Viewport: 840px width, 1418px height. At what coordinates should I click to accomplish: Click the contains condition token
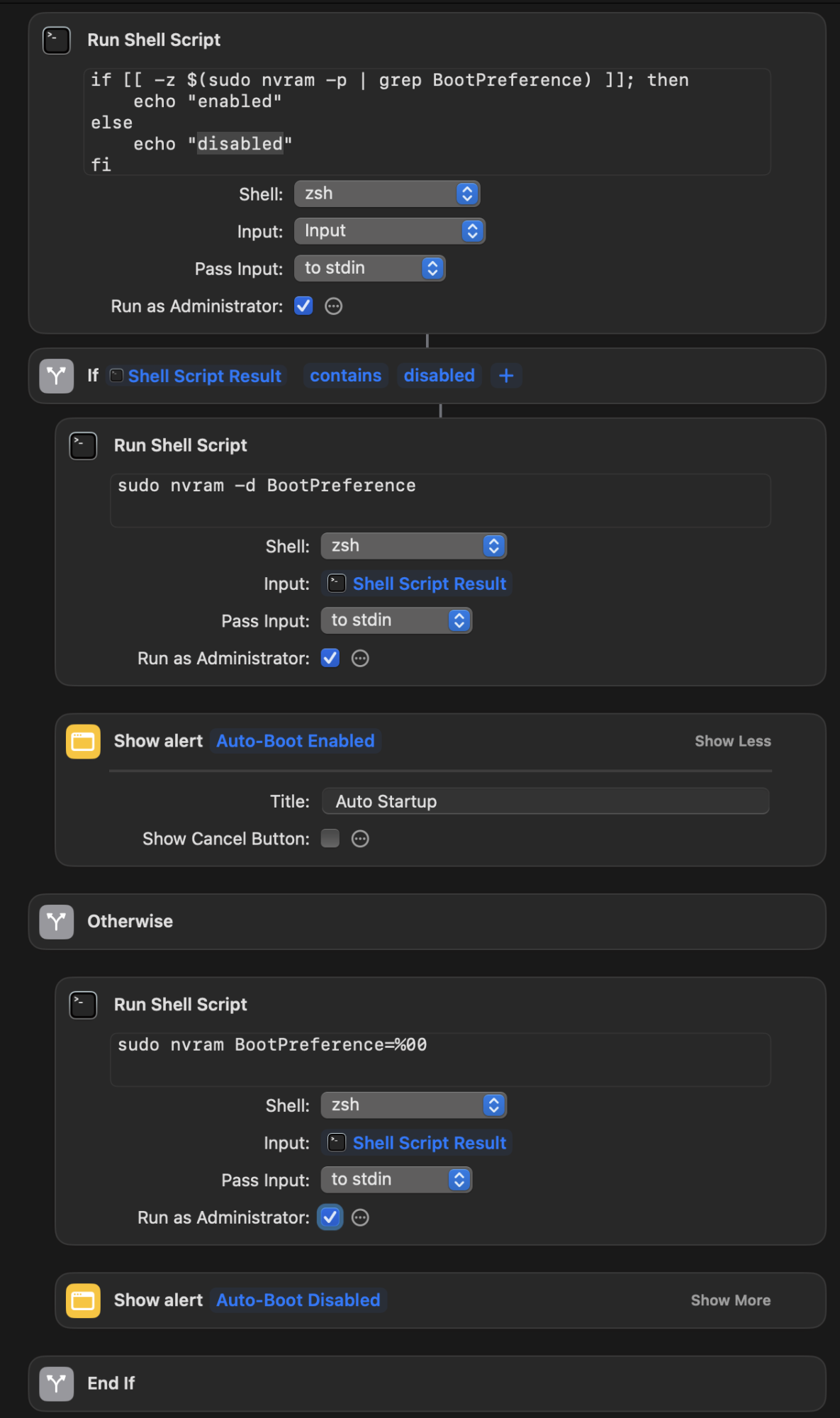tap(345, 376)
